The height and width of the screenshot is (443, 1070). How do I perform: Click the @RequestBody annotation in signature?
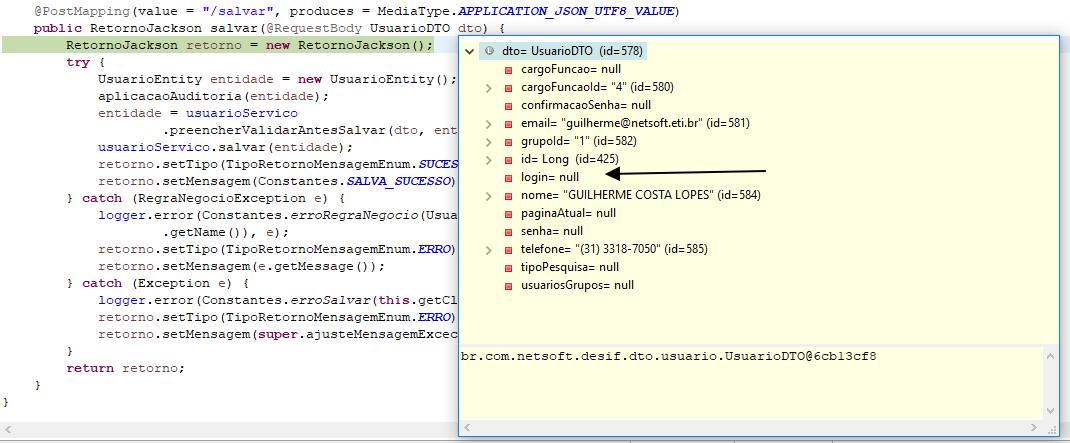[x=314, y=29]
